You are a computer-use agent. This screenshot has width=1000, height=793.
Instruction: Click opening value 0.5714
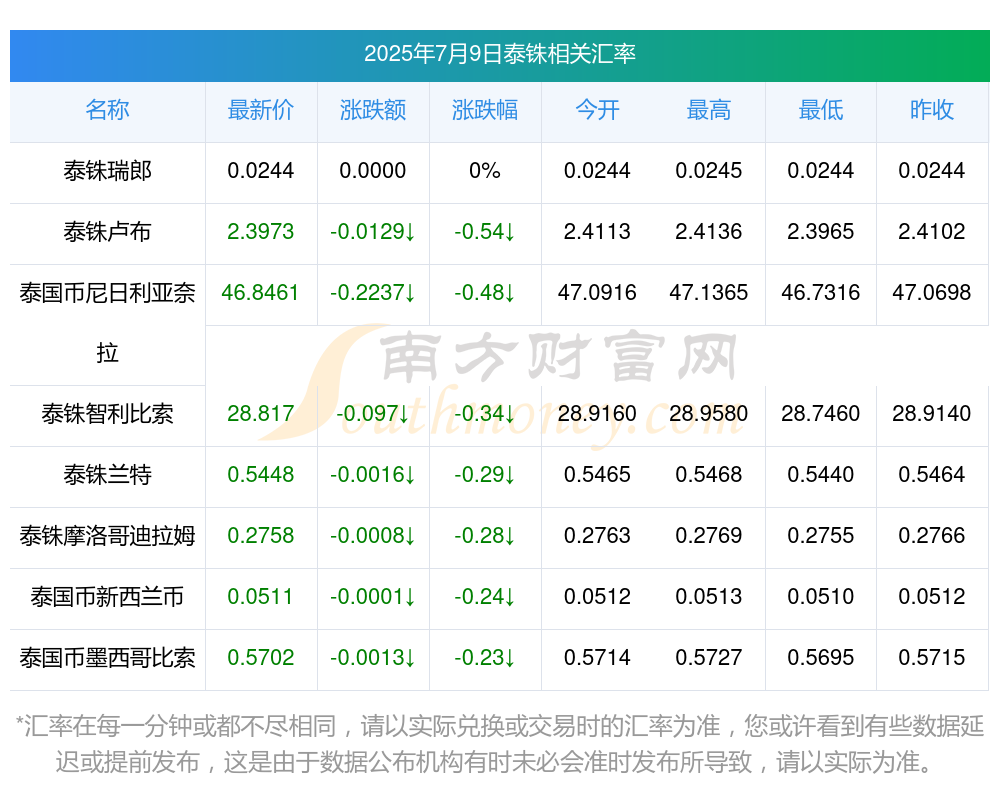[597, 657]
